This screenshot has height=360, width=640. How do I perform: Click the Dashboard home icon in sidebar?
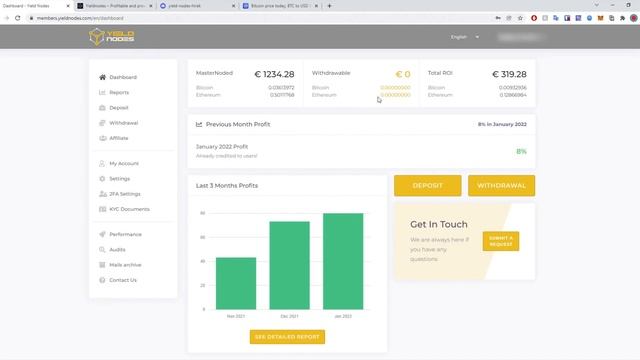click(102, 77)
